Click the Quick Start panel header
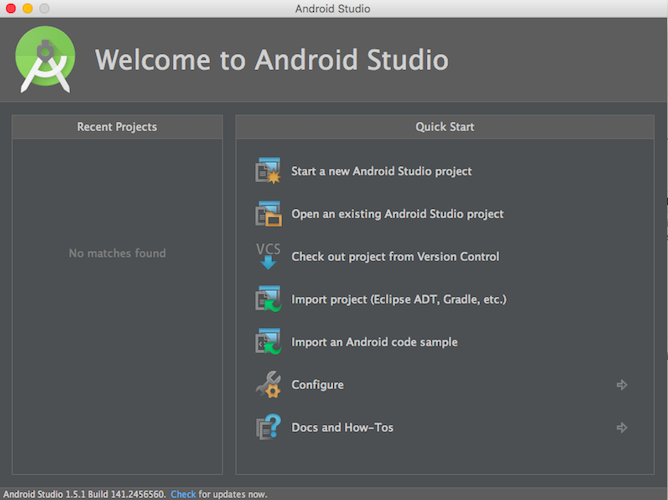The height and width of the screenshot is (500, 668). tap(445, 127)
